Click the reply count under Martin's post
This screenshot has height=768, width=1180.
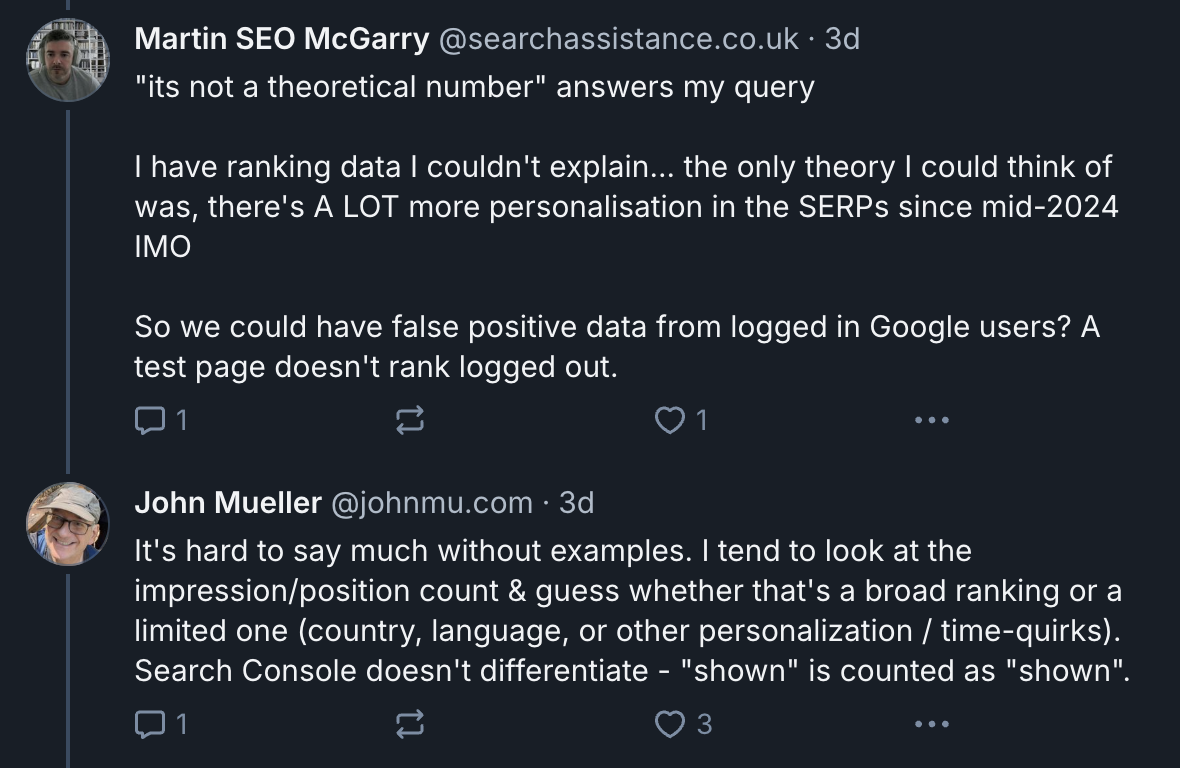(x=183, y=420)
